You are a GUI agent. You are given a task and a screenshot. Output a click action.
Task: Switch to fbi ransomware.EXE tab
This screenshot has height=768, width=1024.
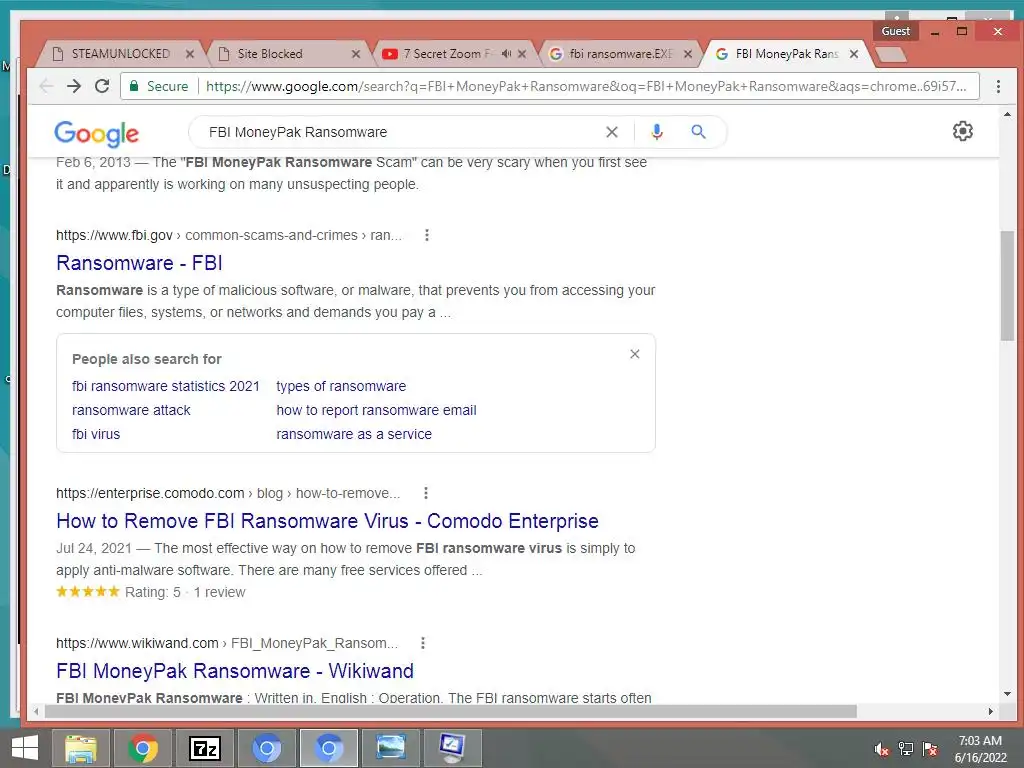point(620,54)
